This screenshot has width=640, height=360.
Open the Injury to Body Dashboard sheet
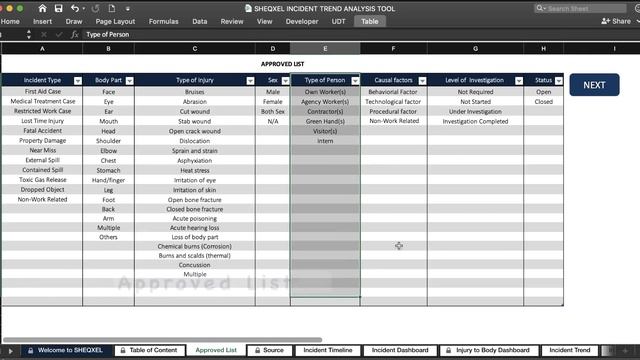488,350
